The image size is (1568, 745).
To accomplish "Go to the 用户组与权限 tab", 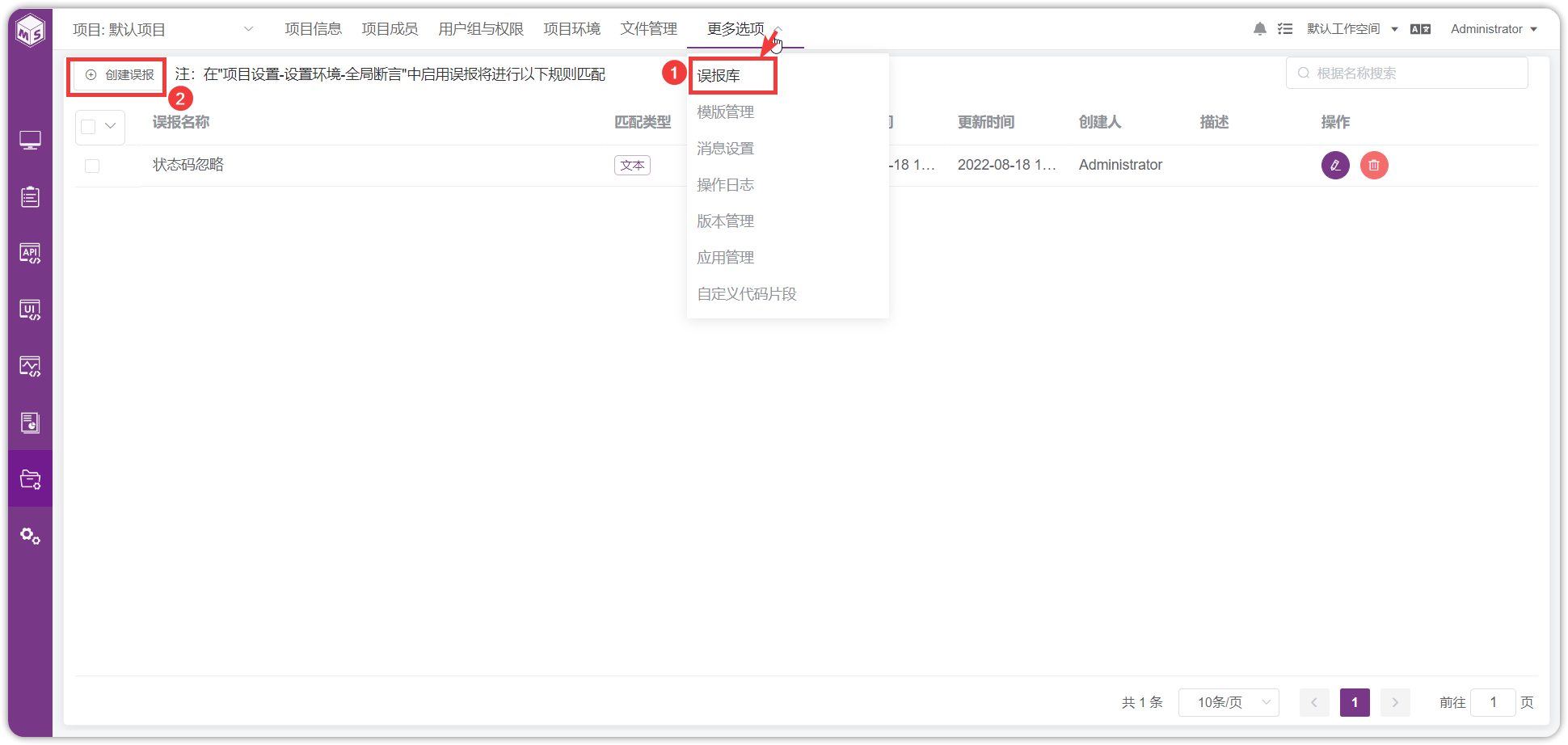I will click(481, 29).
